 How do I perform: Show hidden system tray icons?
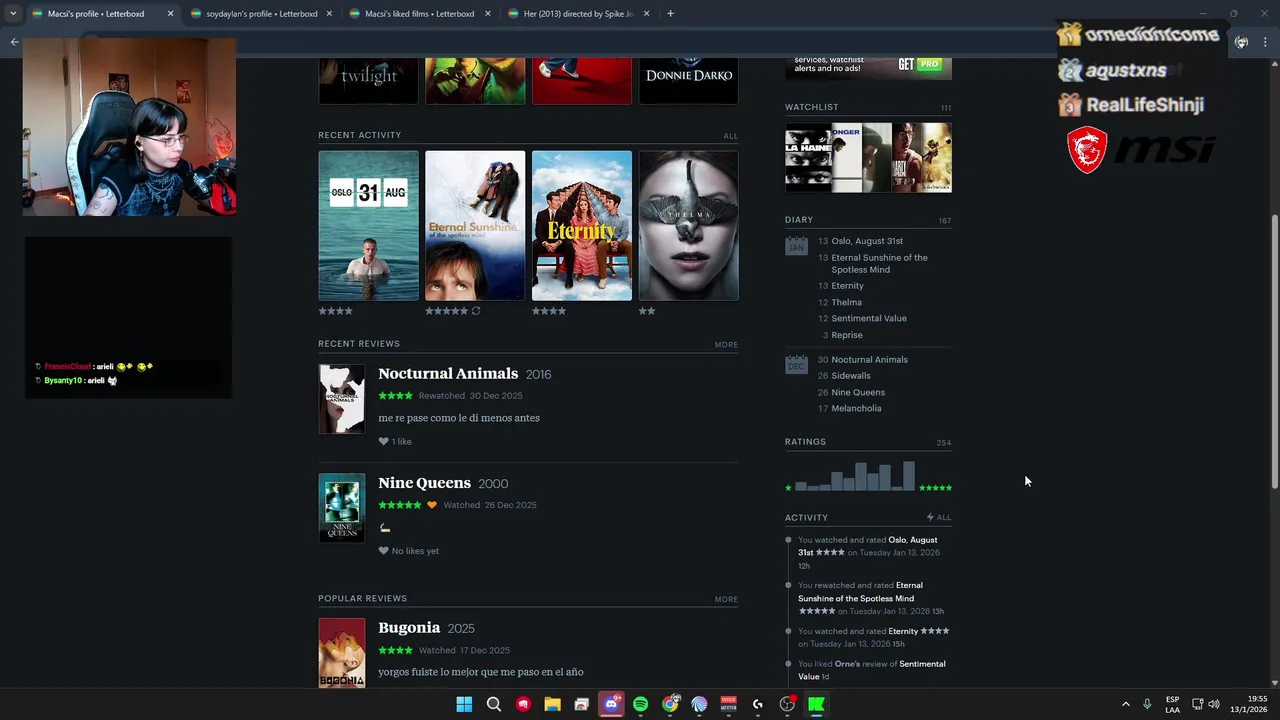coord(1125,704)
